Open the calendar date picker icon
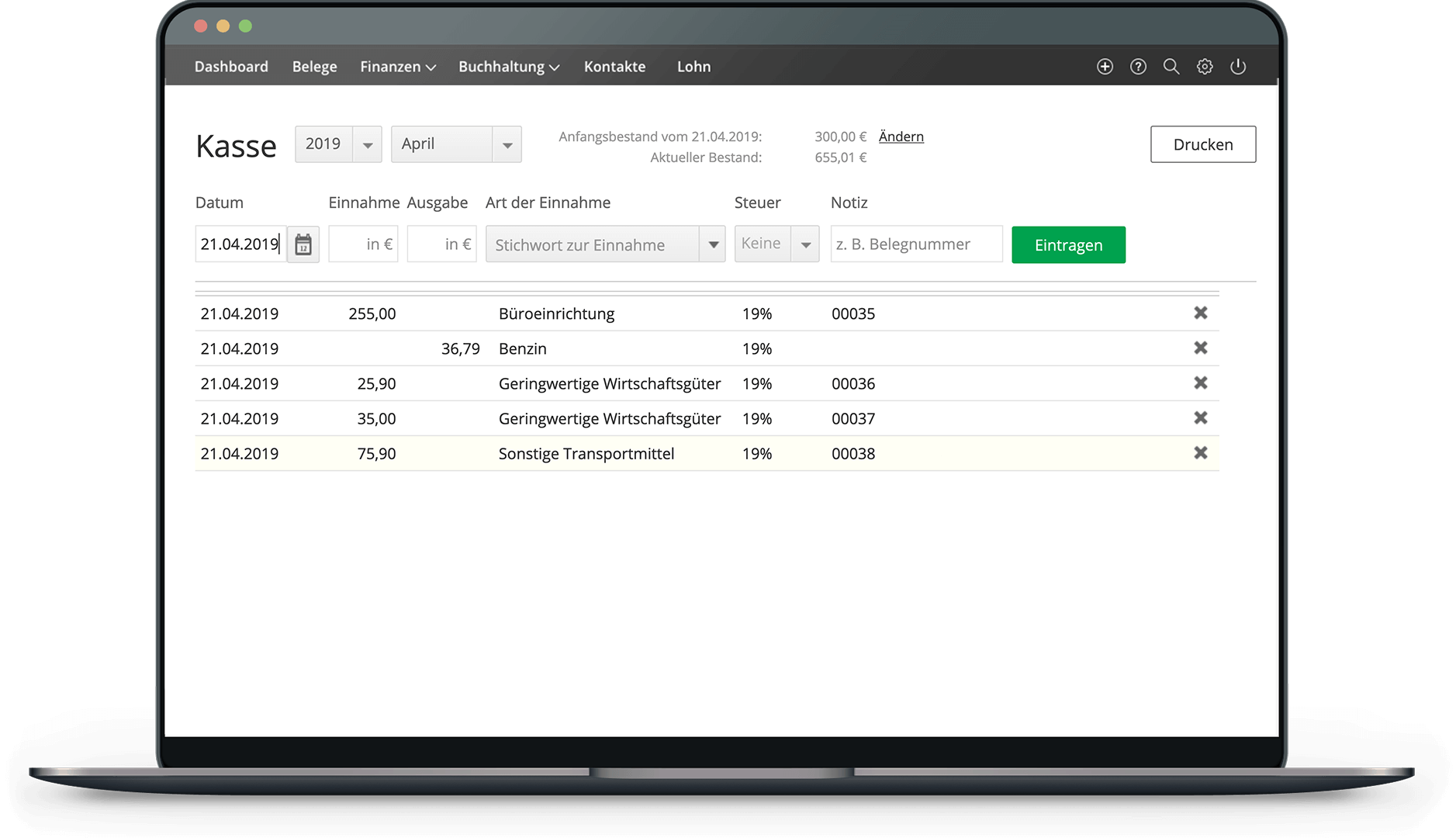The height and width of the screenshot is (838, 1456). coord(303,244)
